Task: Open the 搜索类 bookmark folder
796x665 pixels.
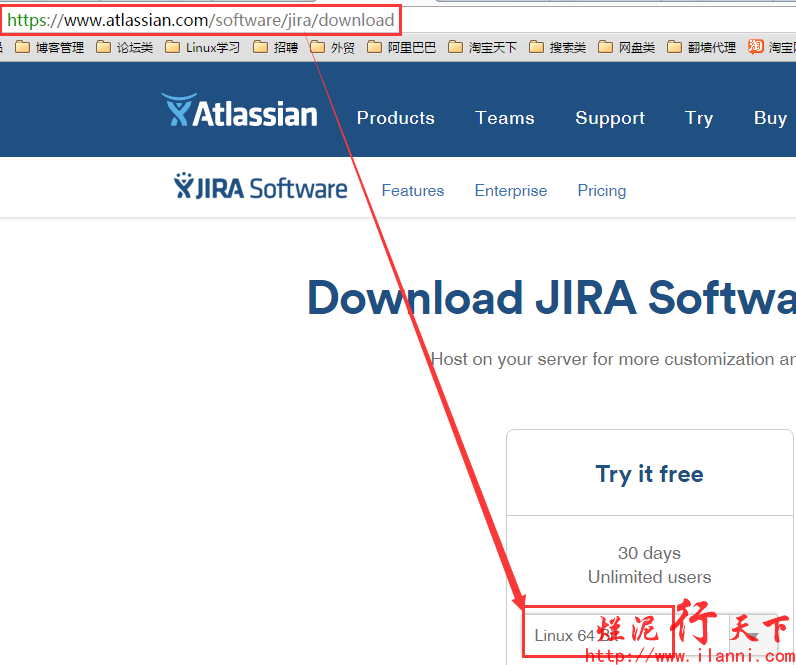Action: [558, 47]
